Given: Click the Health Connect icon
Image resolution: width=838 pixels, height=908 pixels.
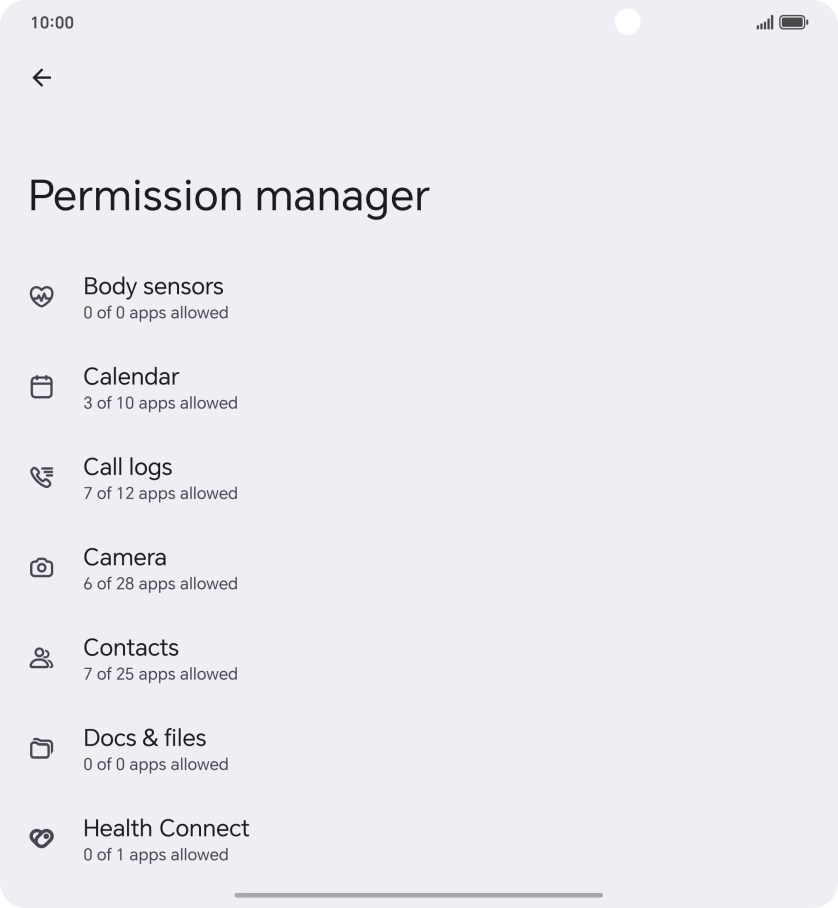Looking at the screenshot, I should [41, 839].
